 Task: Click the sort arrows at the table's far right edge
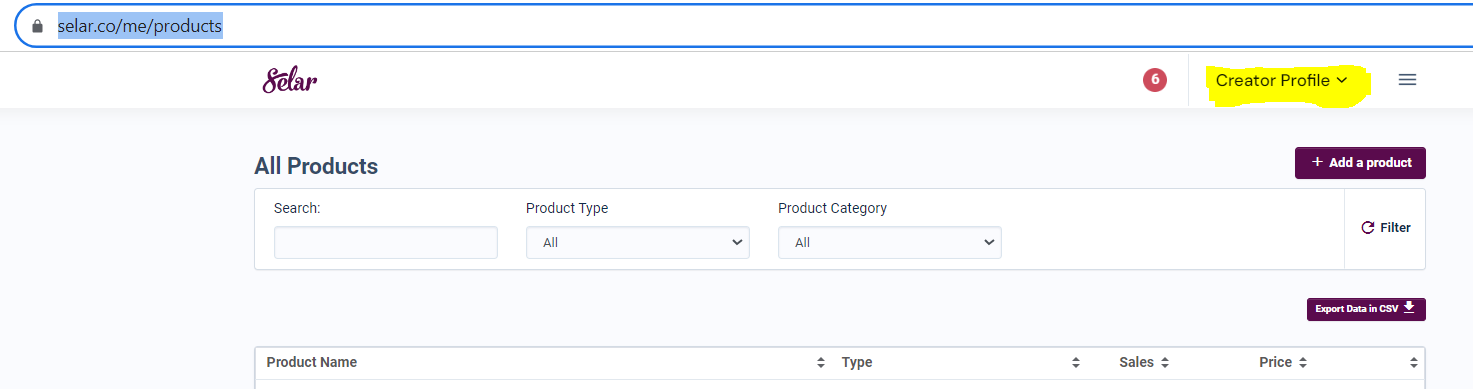coord(1414,362)
